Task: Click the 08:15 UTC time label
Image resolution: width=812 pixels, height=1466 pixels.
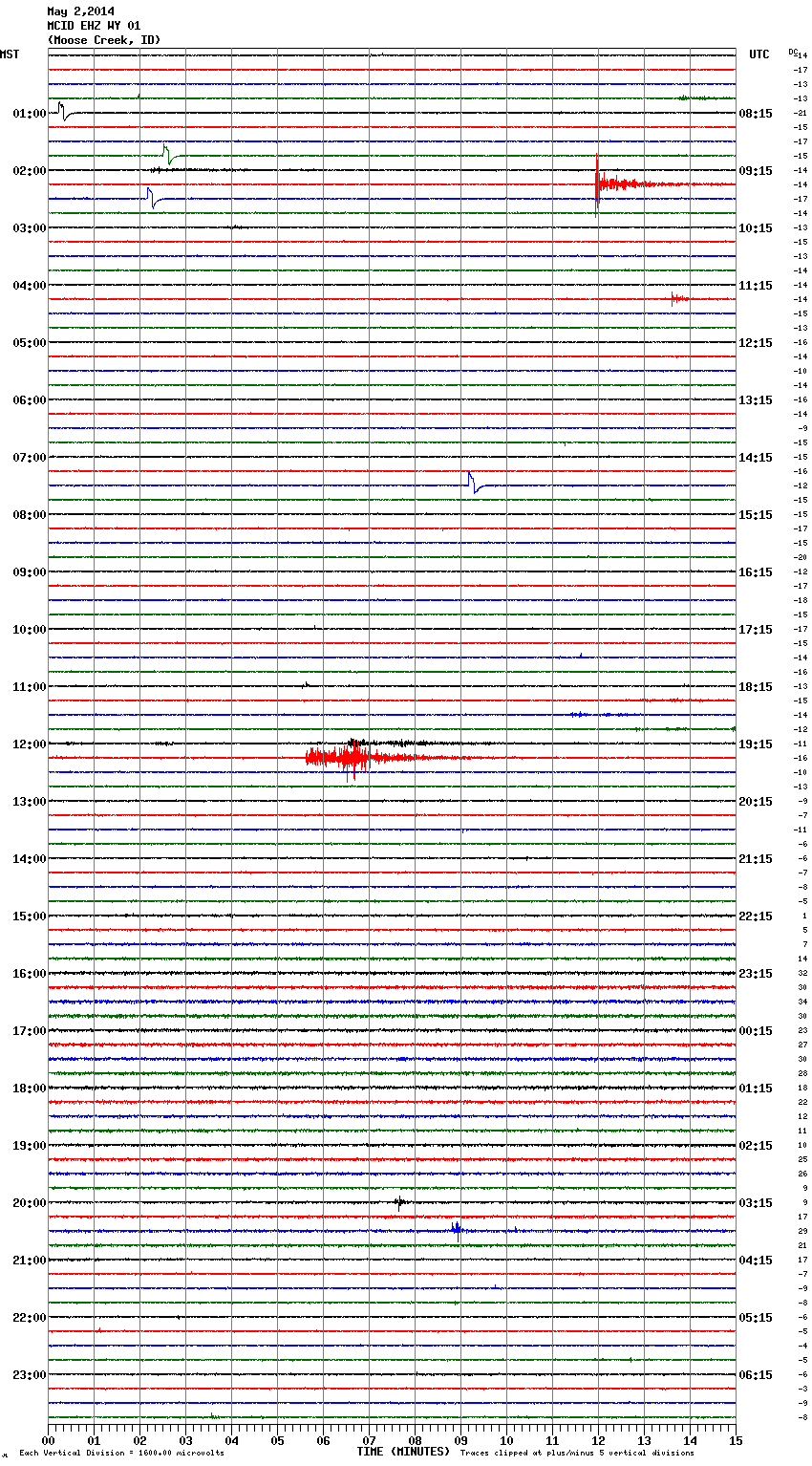Action: click(x=756, y=113)
